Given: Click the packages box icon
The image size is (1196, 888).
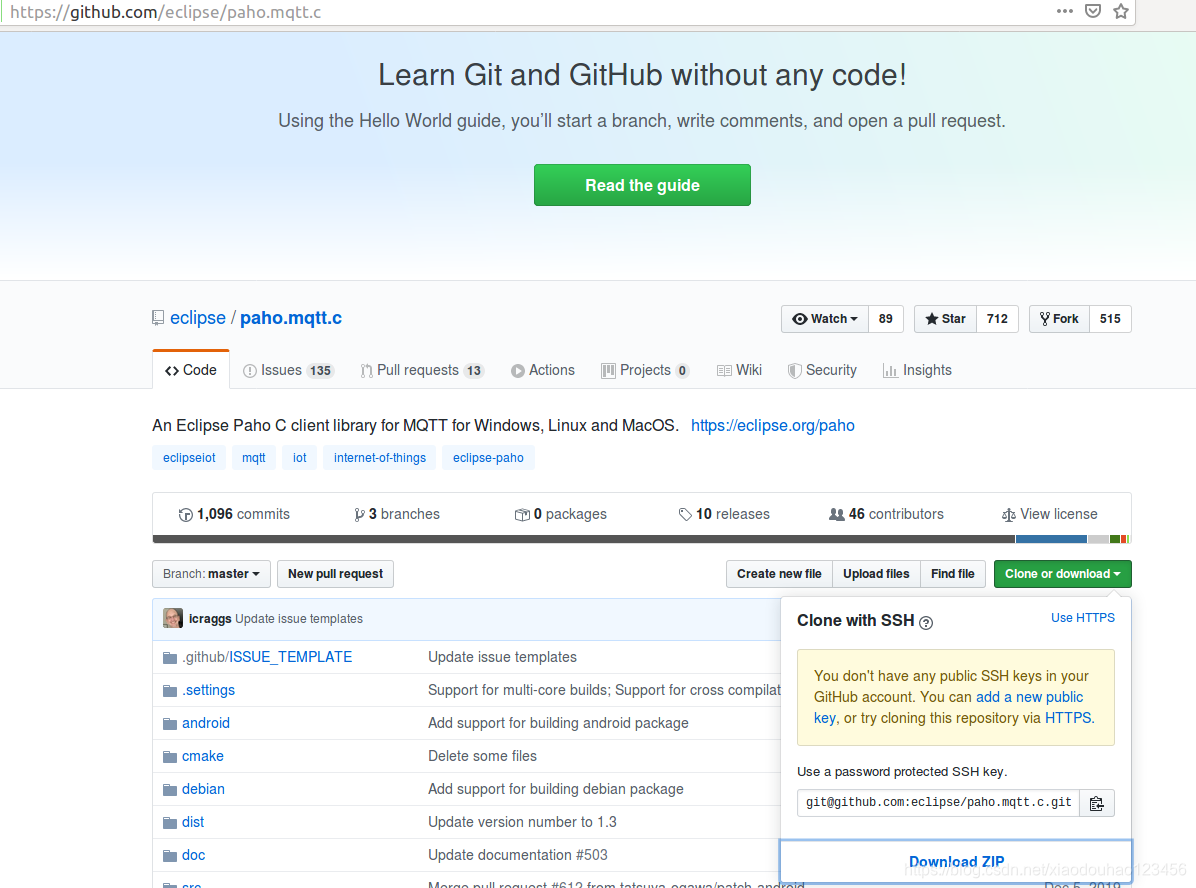Looking at the screenshot, I should click(522, 515).
